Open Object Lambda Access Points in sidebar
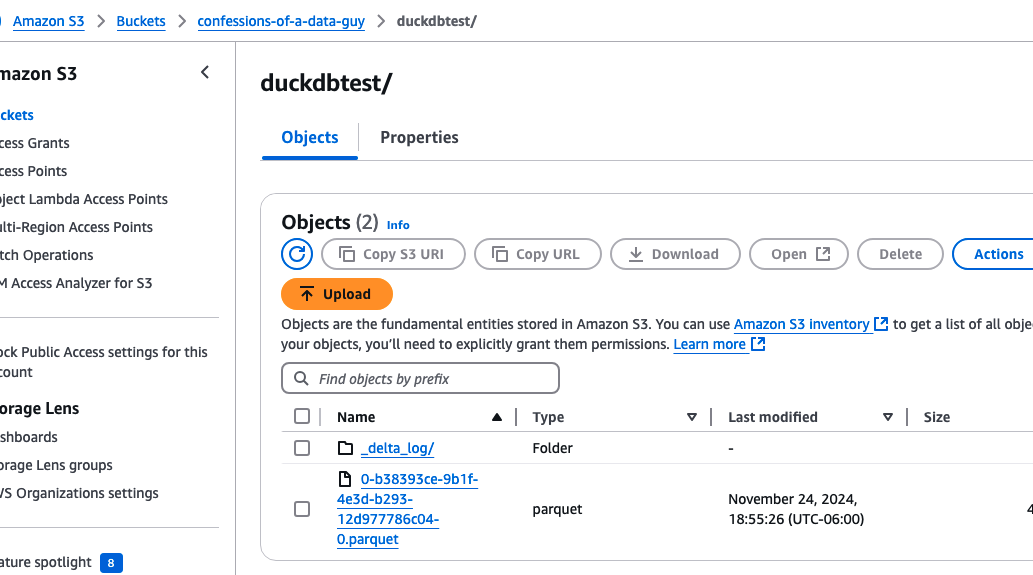 tap(84, 199)
